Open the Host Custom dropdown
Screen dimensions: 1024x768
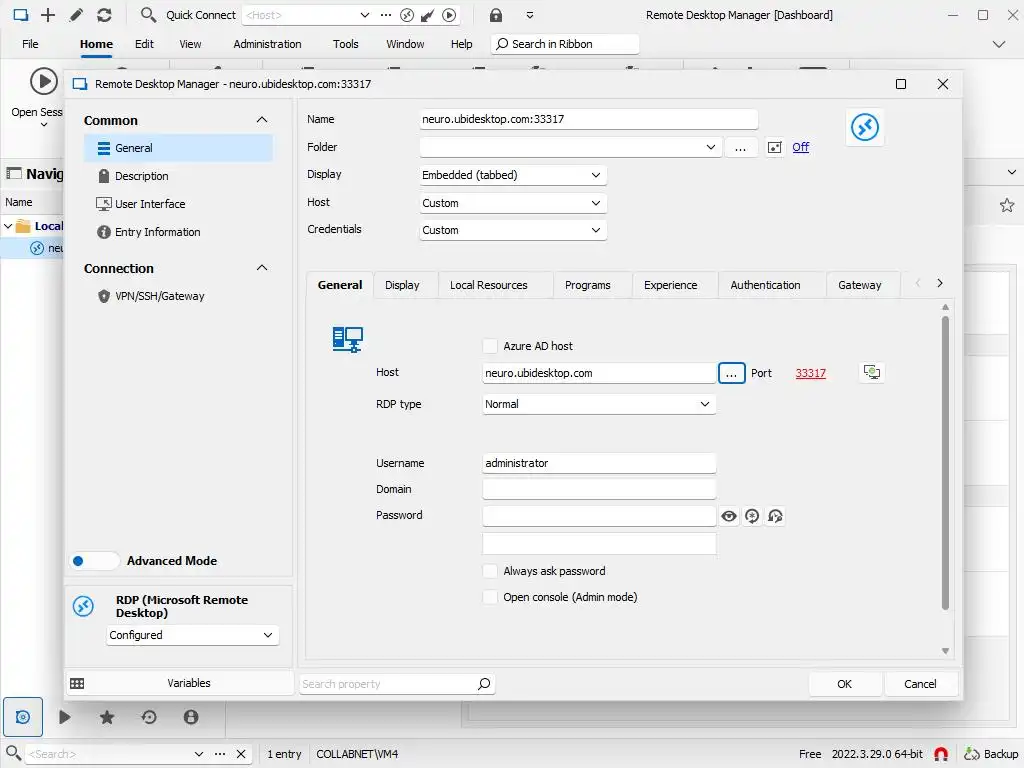click(513, 203)
